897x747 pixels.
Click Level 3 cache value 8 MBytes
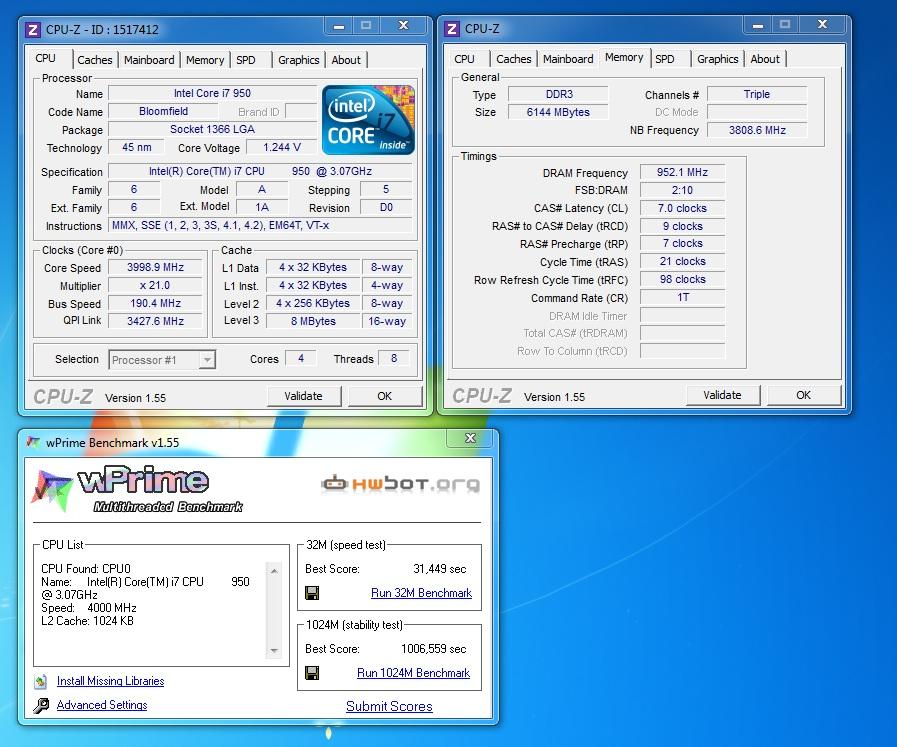313,321
